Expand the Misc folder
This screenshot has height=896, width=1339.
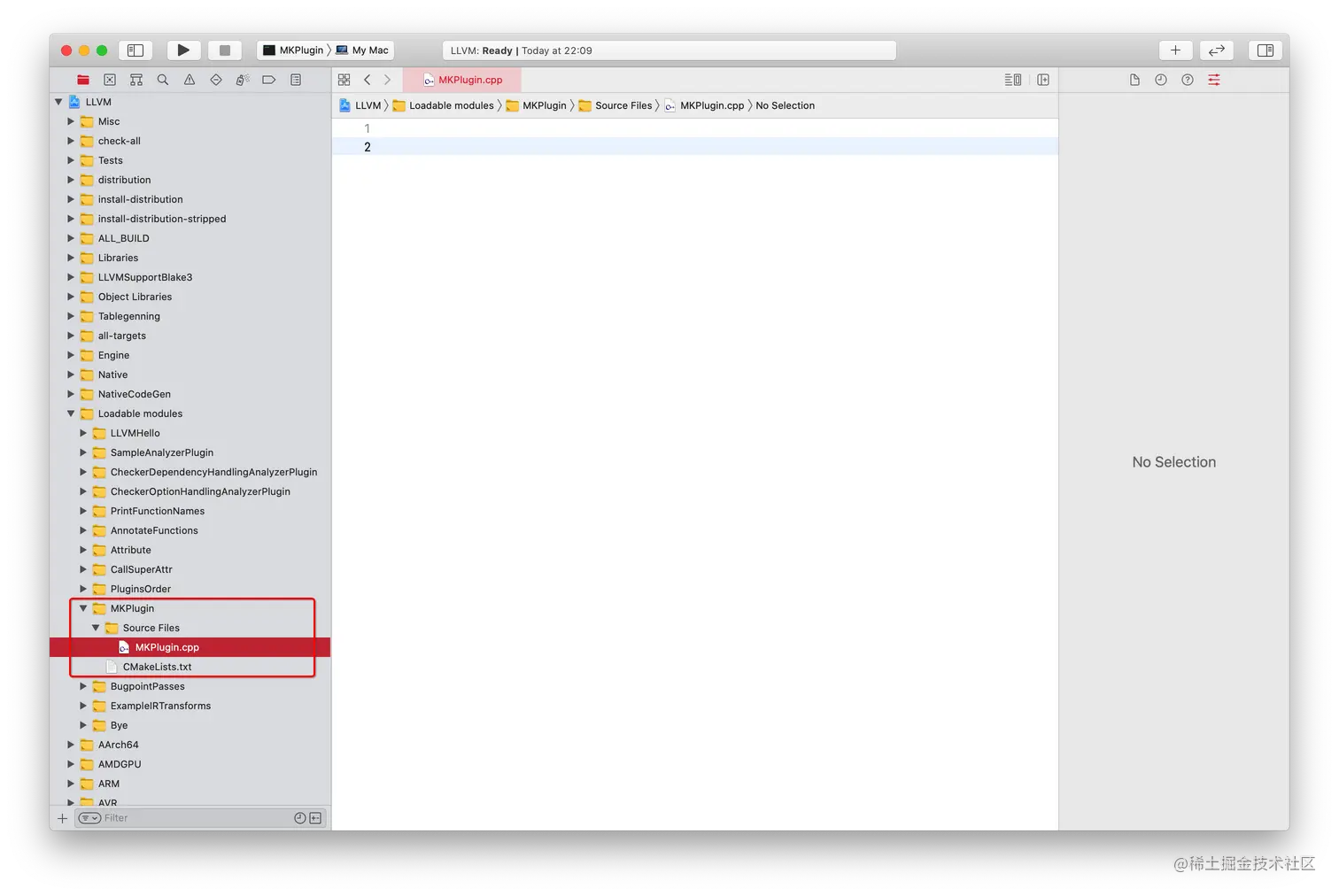pos(71,121)
